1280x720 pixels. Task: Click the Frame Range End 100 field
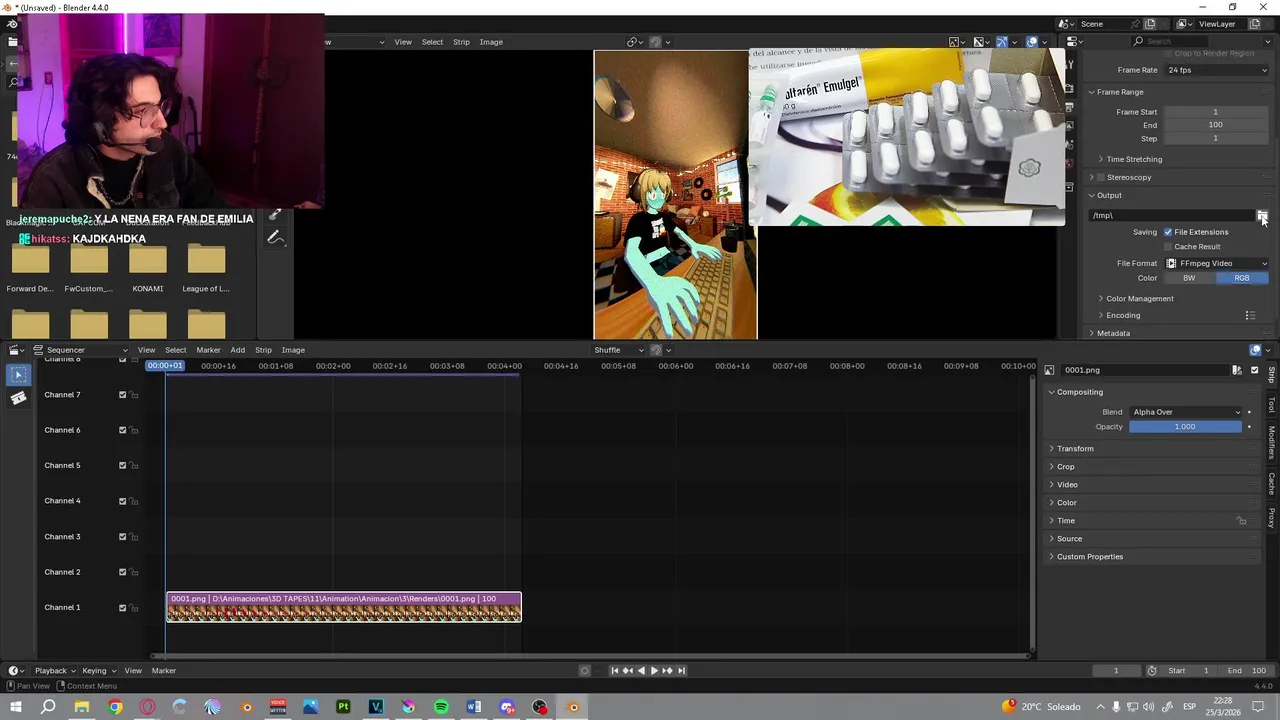pos(1216,125)
